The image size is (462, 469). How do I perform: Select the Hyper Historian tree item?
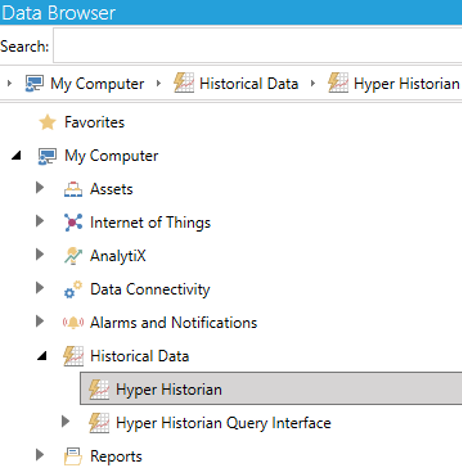pyautogui.click(x=271, y=389)
